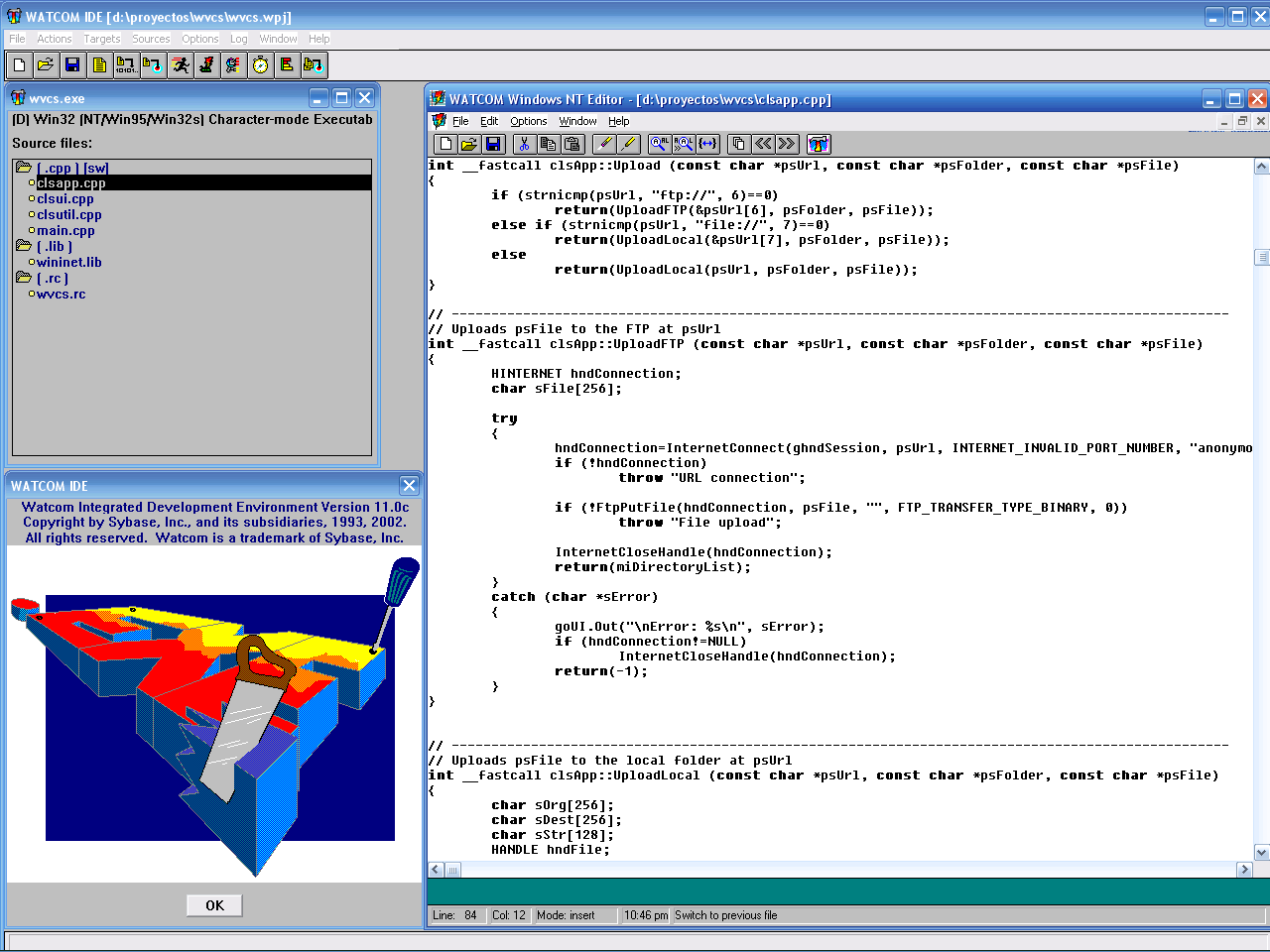Click the Mode: insert status bar field

point(574,915)
